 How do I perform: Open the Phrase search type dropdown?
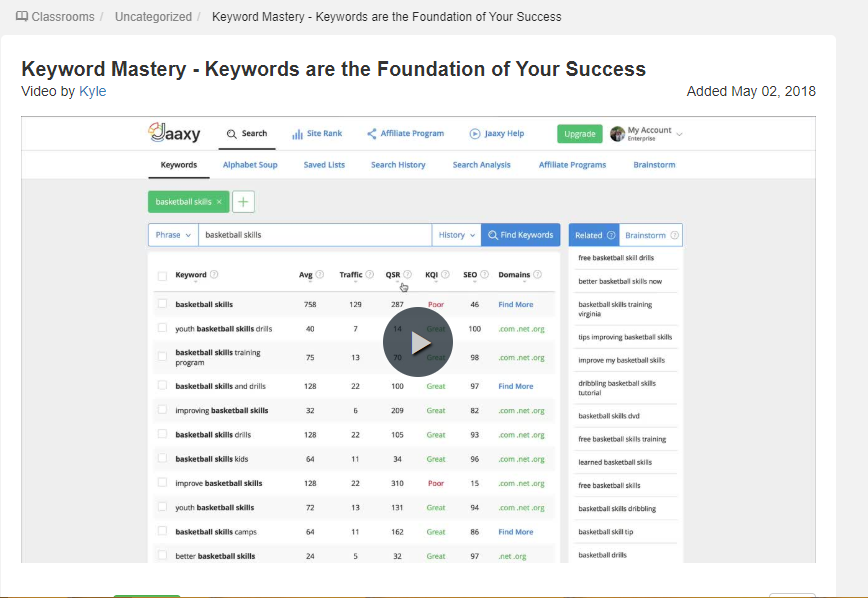[x=173, y=235]
